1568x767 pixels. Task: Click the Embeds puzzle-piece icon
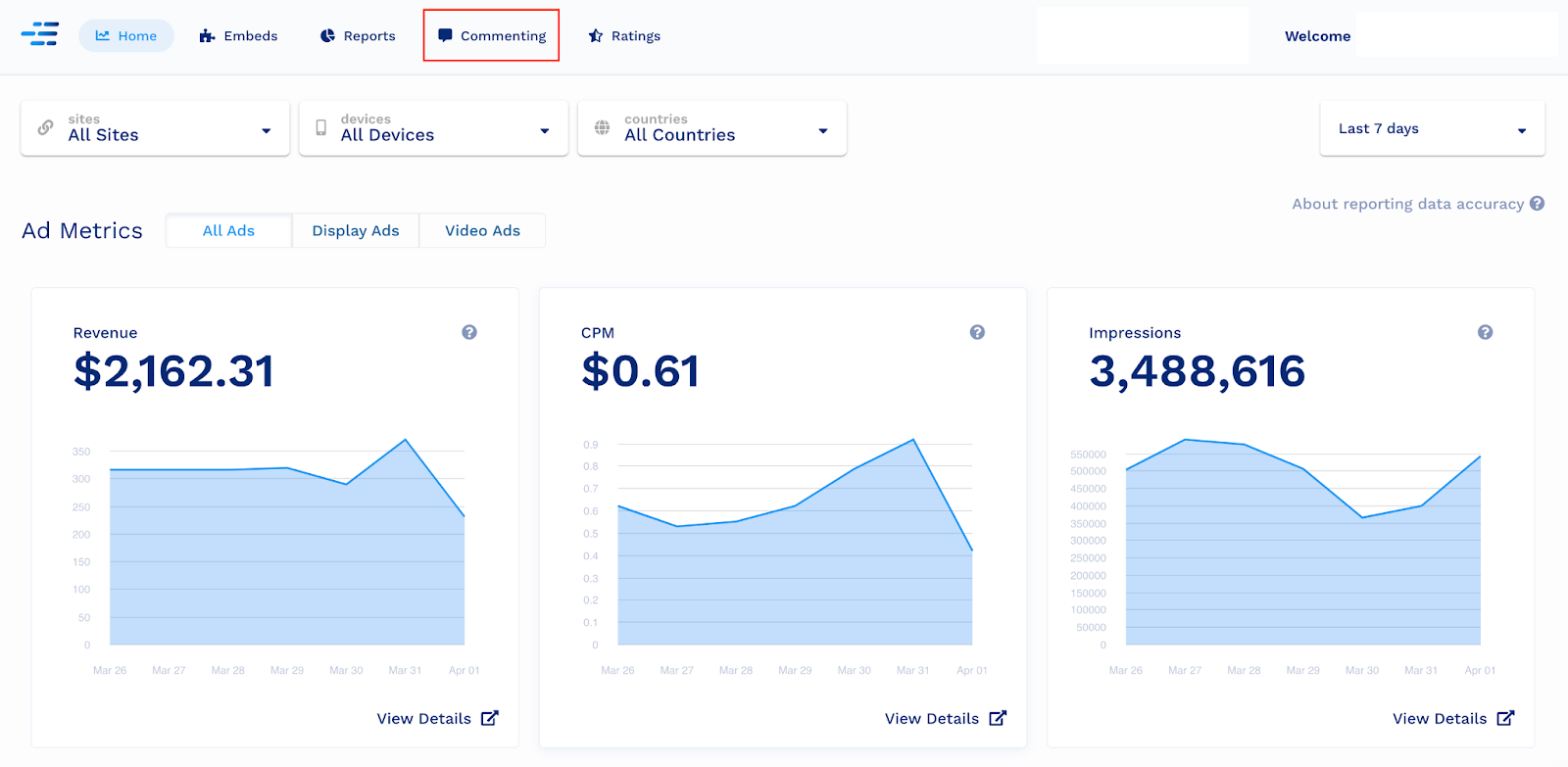207,36
